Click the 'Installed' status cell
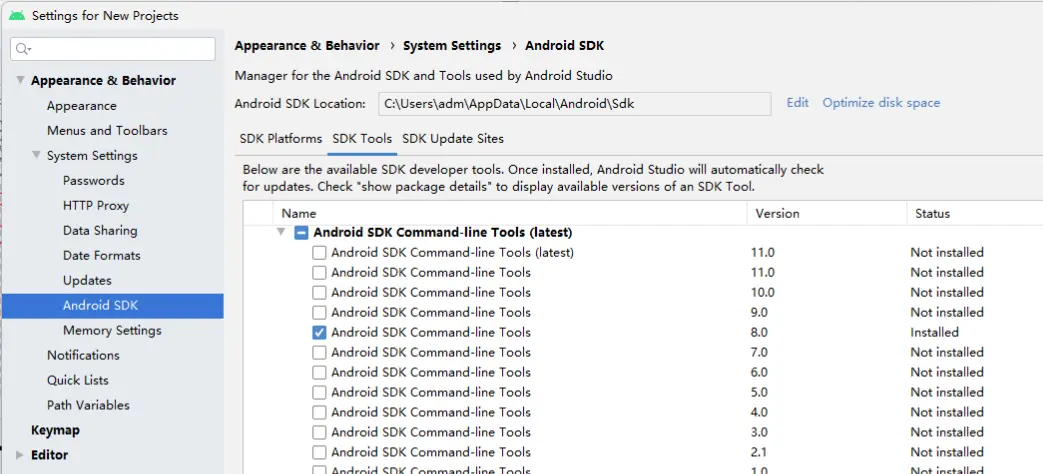The width and height of the screenshot is (1043, 474). (x=935, y=332)
